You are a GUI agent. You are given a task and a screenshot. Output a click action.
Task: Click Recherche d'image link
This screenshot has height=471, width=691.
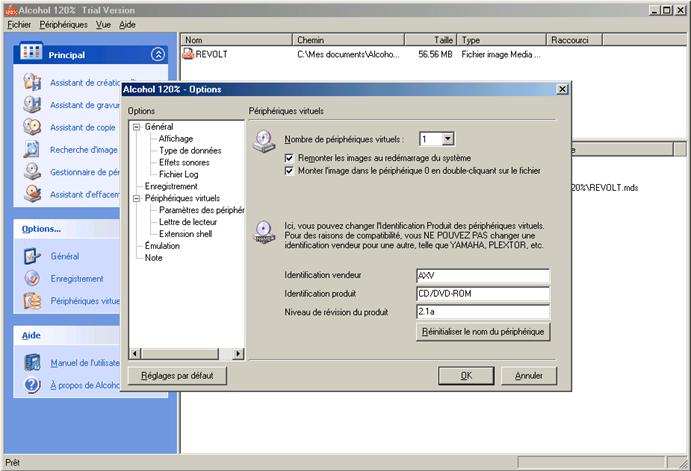pyautogui.click(x=84, y=150)
